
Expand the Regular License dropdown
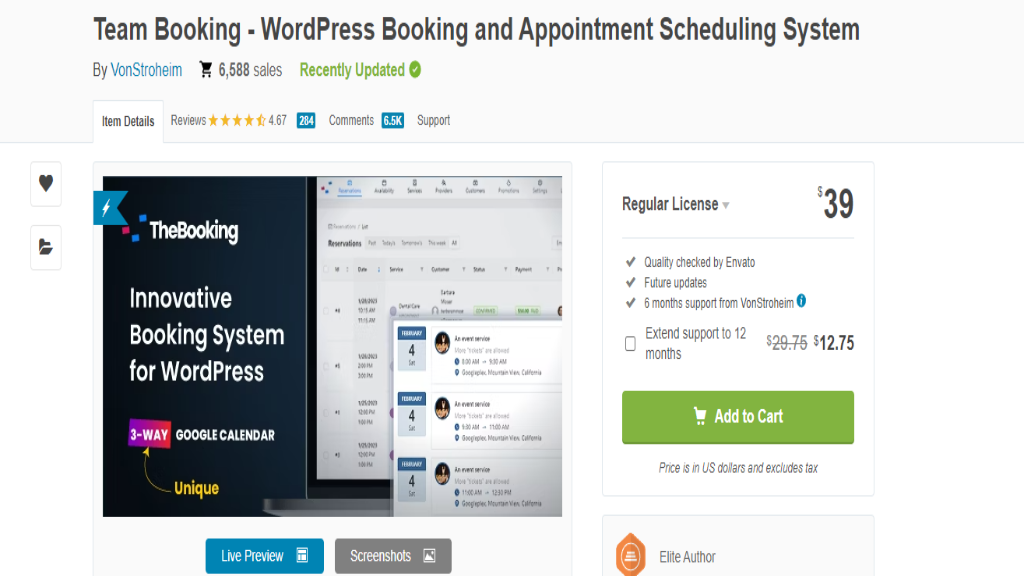pyautogui.click(x=675, y=204)
